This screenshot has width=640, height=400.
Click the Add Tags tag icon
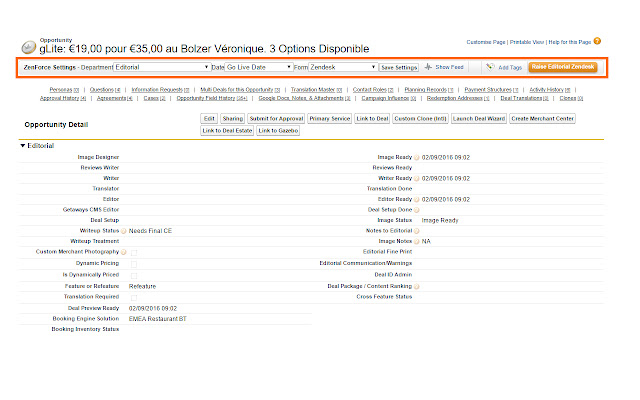click(x=490, y=67)
